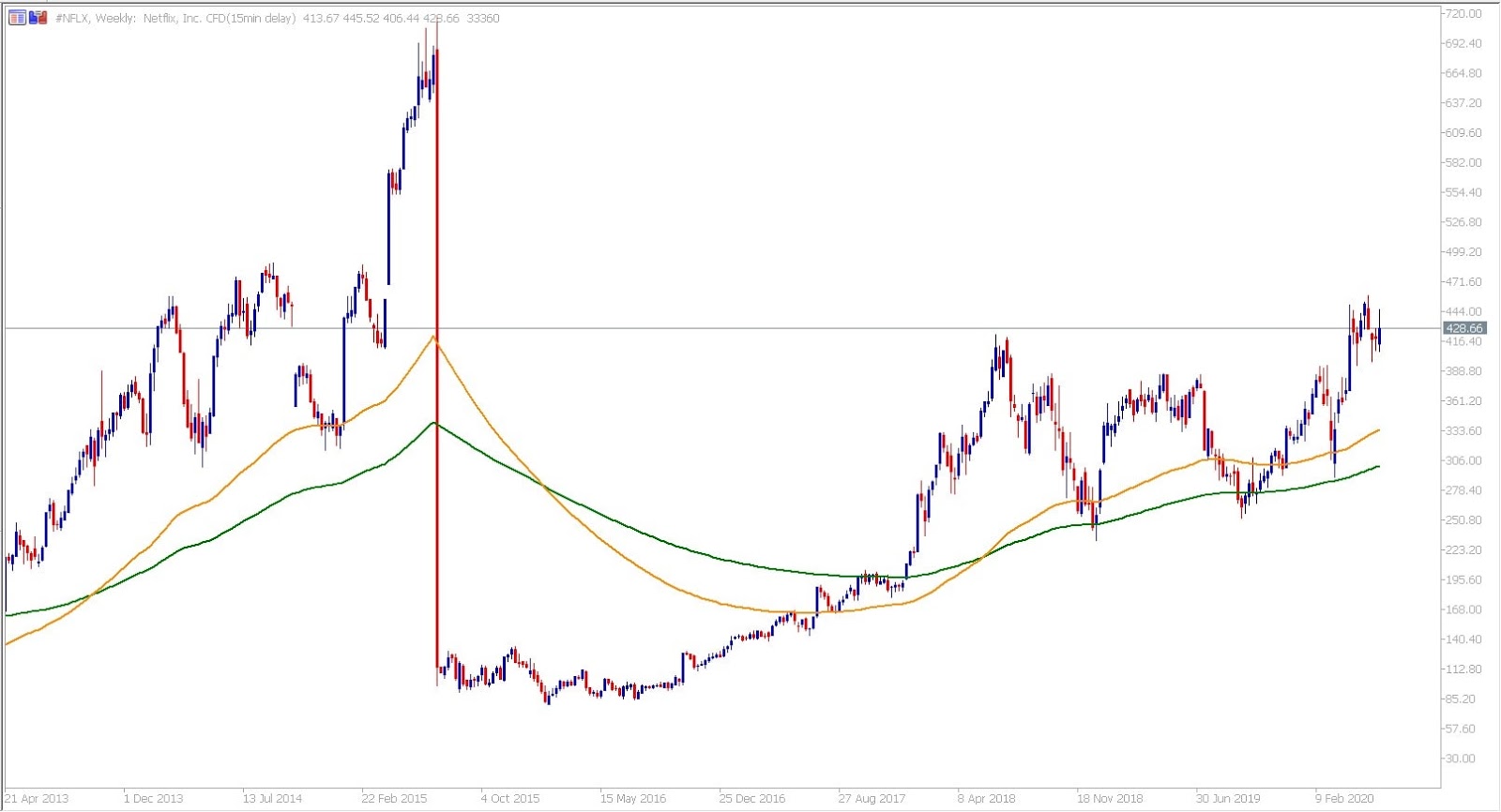This screenshot has height=812, width=1501.
Task: Click the 333.60 price scale label
Action: pos(1463,431)
